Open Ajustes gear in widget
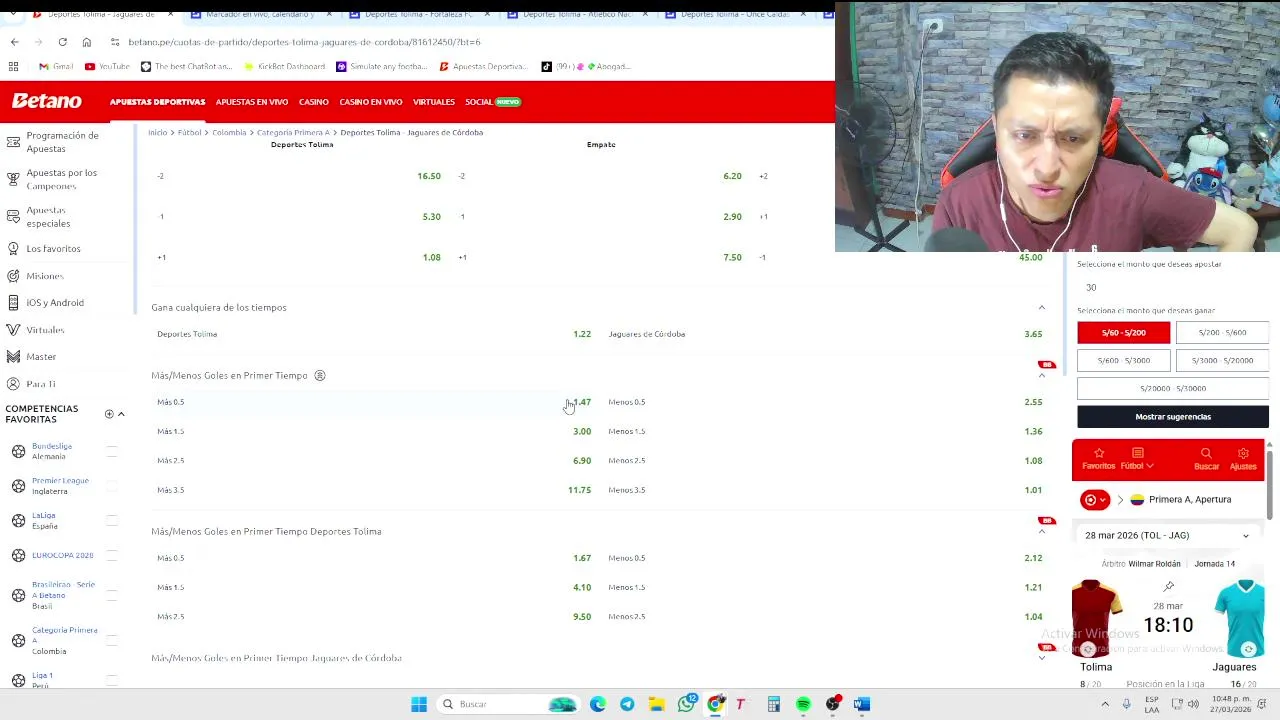The width and height of the screenshot is (1280, 720). [x=1243, y=459]
